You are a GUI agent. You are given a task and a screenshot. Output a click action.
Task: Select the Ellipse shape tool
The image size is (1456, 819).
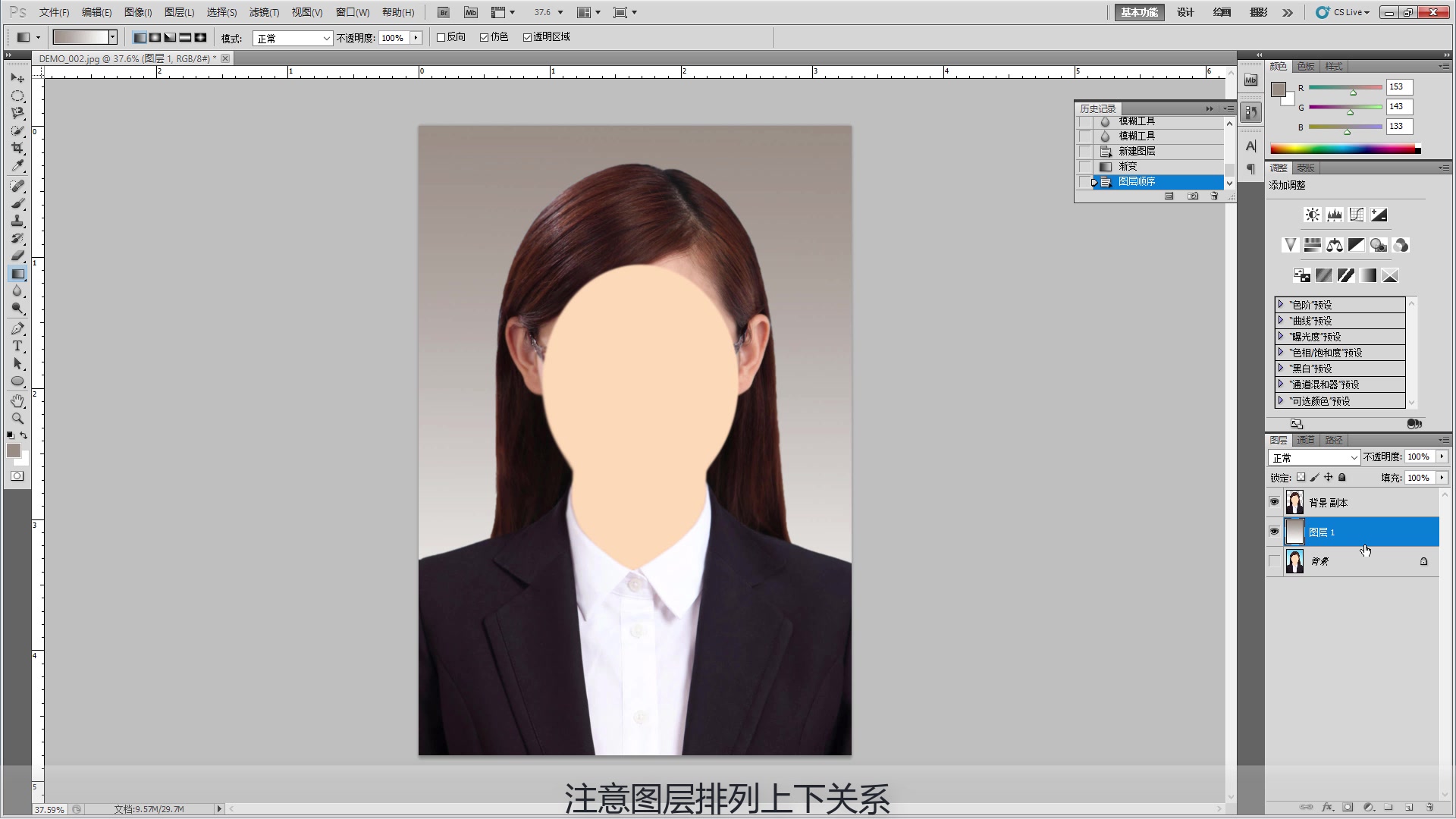17,381
